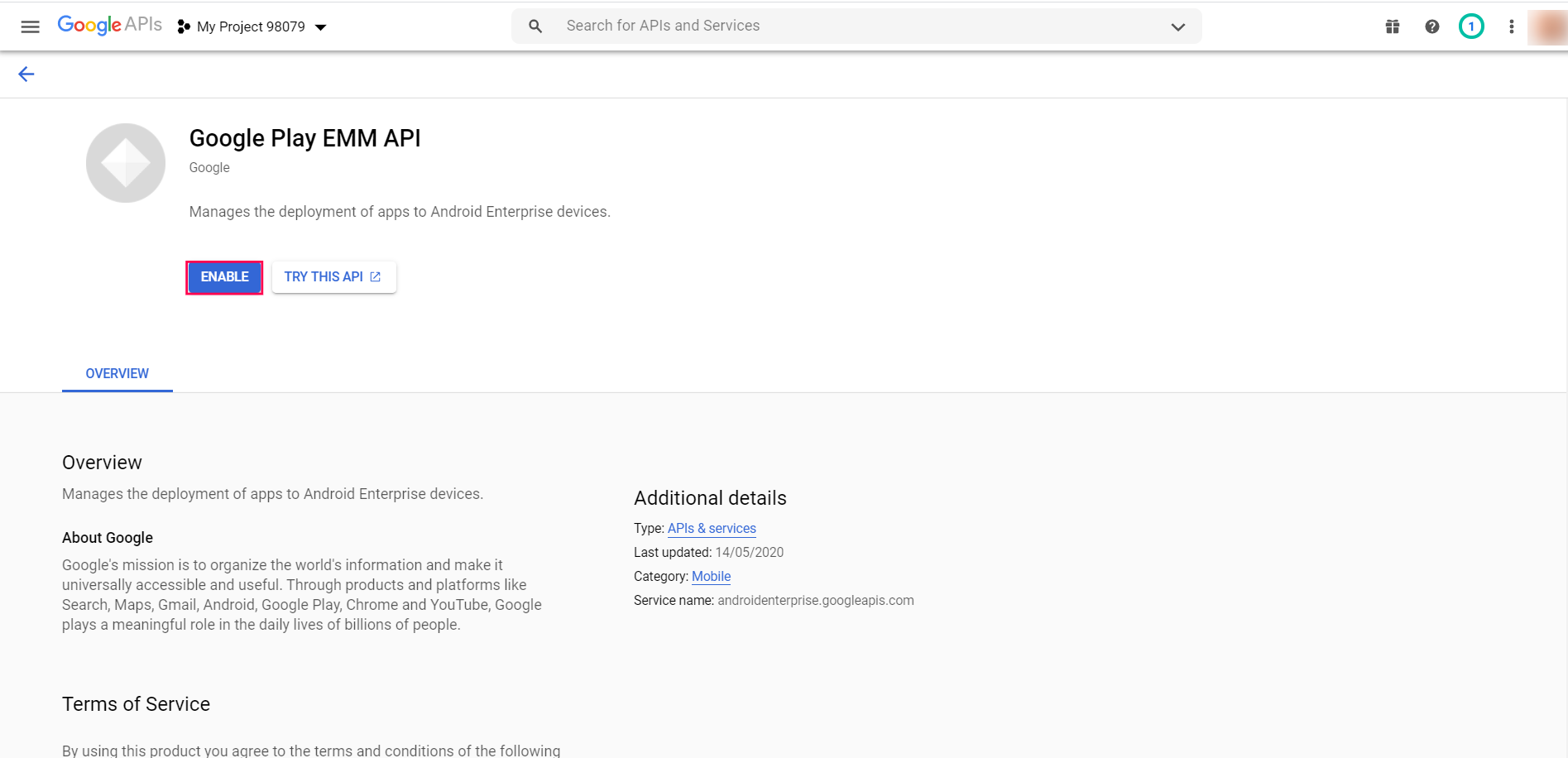
Task: Click the user account avatar
Action: point(1546,26)
